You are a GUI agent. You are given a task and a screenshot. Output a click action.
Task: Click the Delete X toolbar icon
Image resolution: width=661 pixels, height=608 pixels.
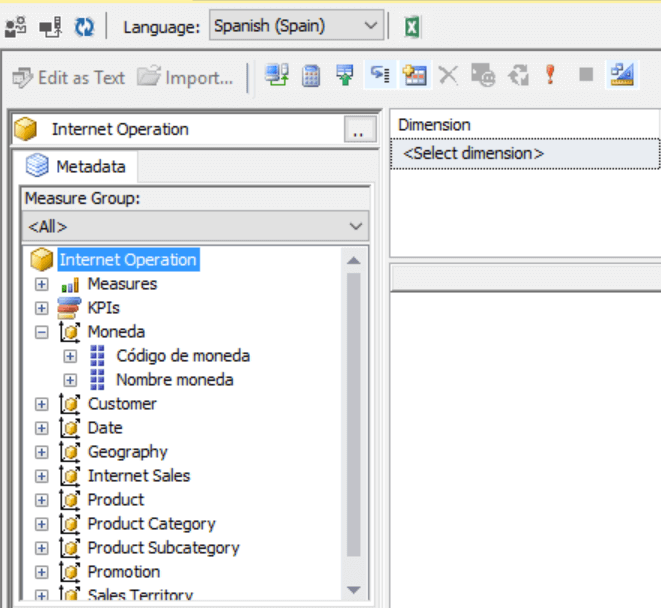448,75
